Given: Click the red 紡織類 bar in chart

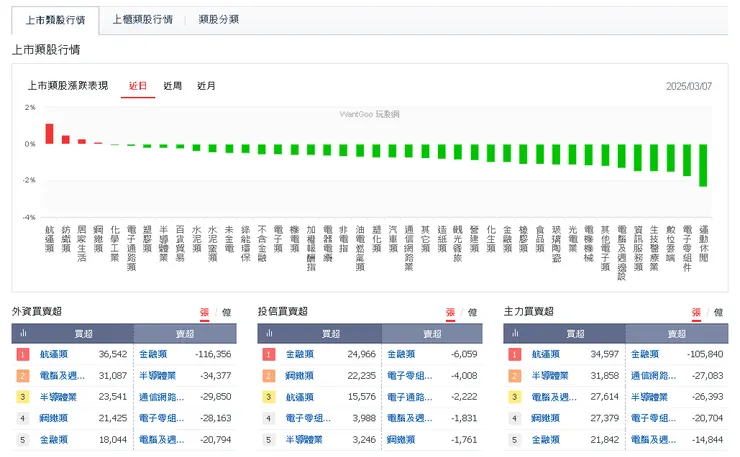Looking at the screenshot, I should coord(66,140).
